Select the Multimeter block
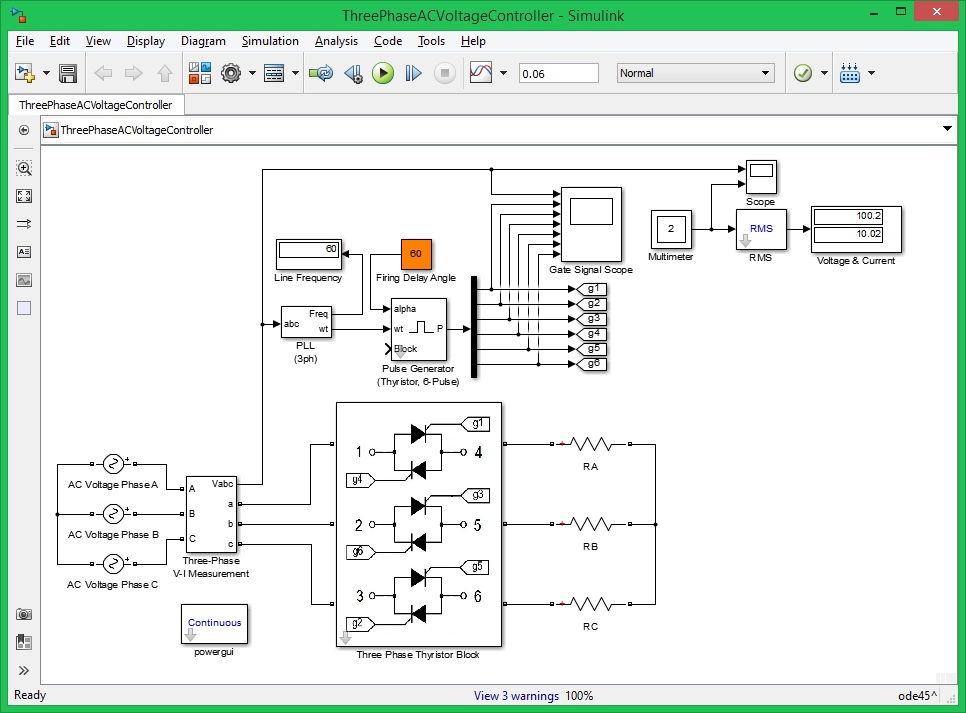Image resolution: width=966 pixels, height=713 pixels. click(671, 229)
